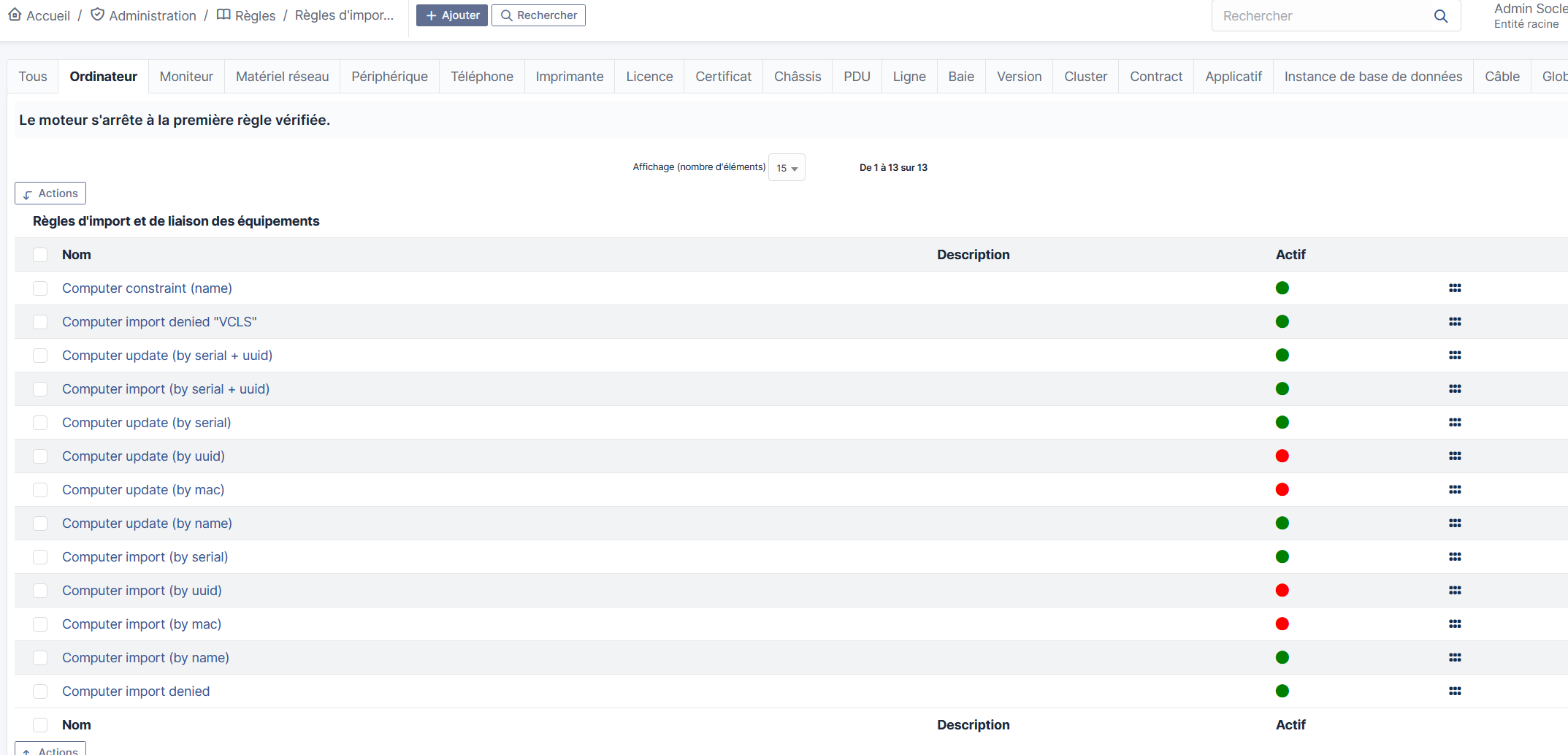Click the Rechercher button next to Ajouter
The image size is (1568, 755).
coord(538,15)
